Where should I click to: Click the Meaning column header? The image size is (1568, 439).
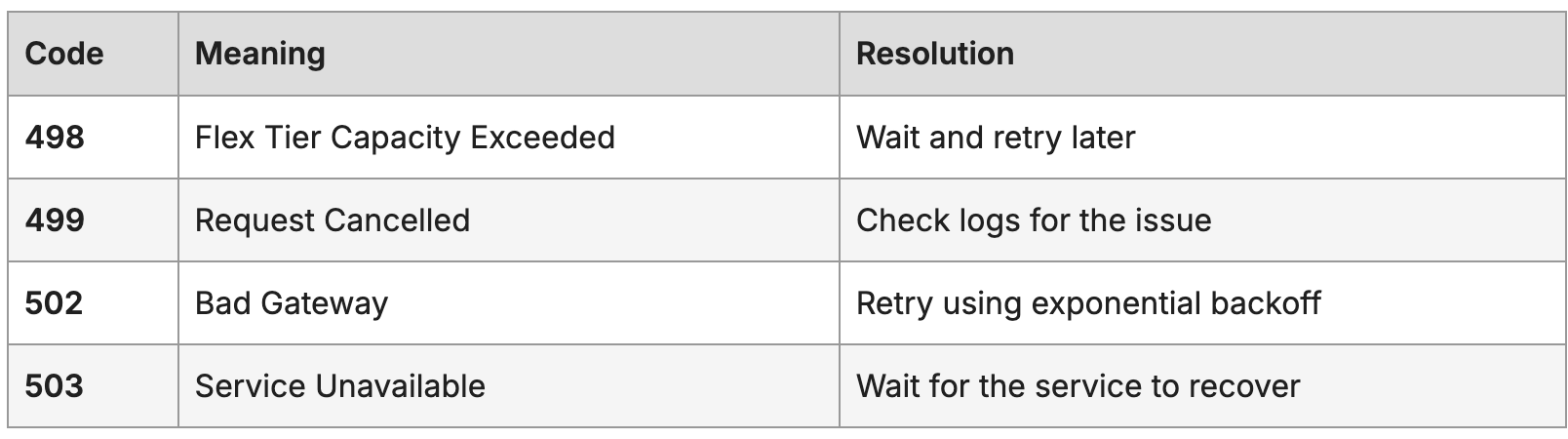260,54
